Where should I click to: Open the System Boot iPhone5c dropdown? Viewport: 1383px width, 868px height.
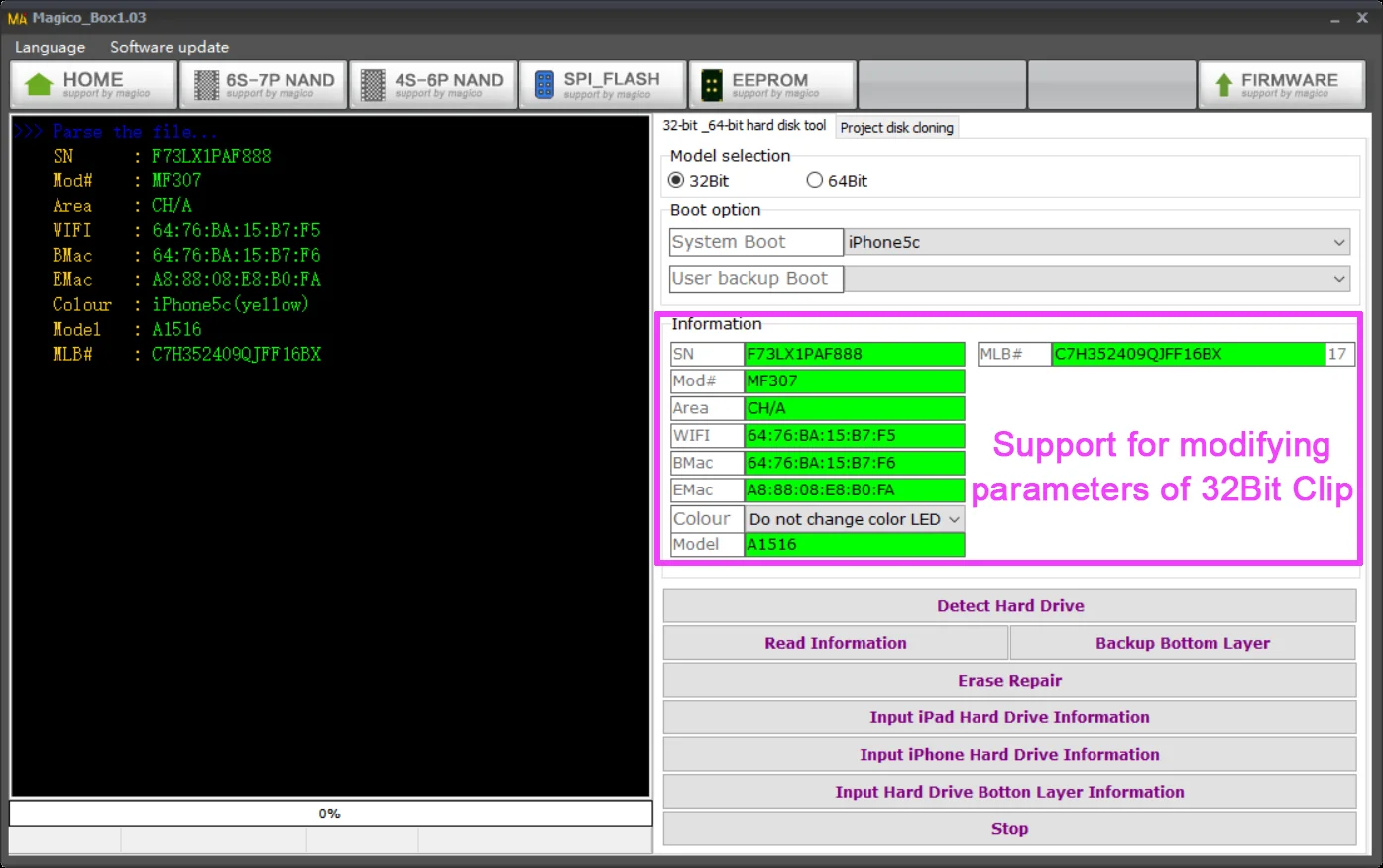point(1097,242)
